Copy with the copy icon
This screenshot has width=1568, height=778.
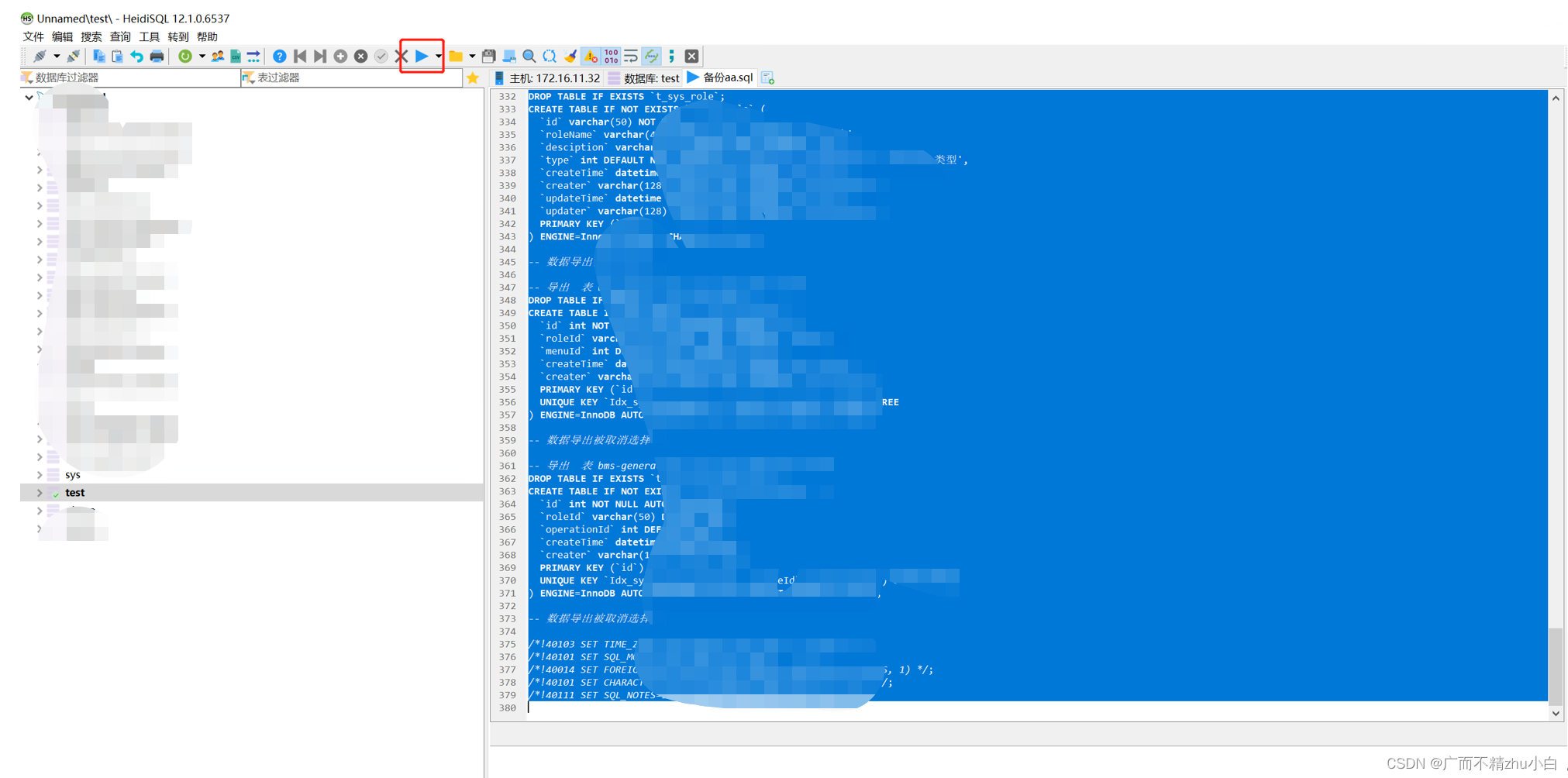pyautogui.click(x=98, y=56)
